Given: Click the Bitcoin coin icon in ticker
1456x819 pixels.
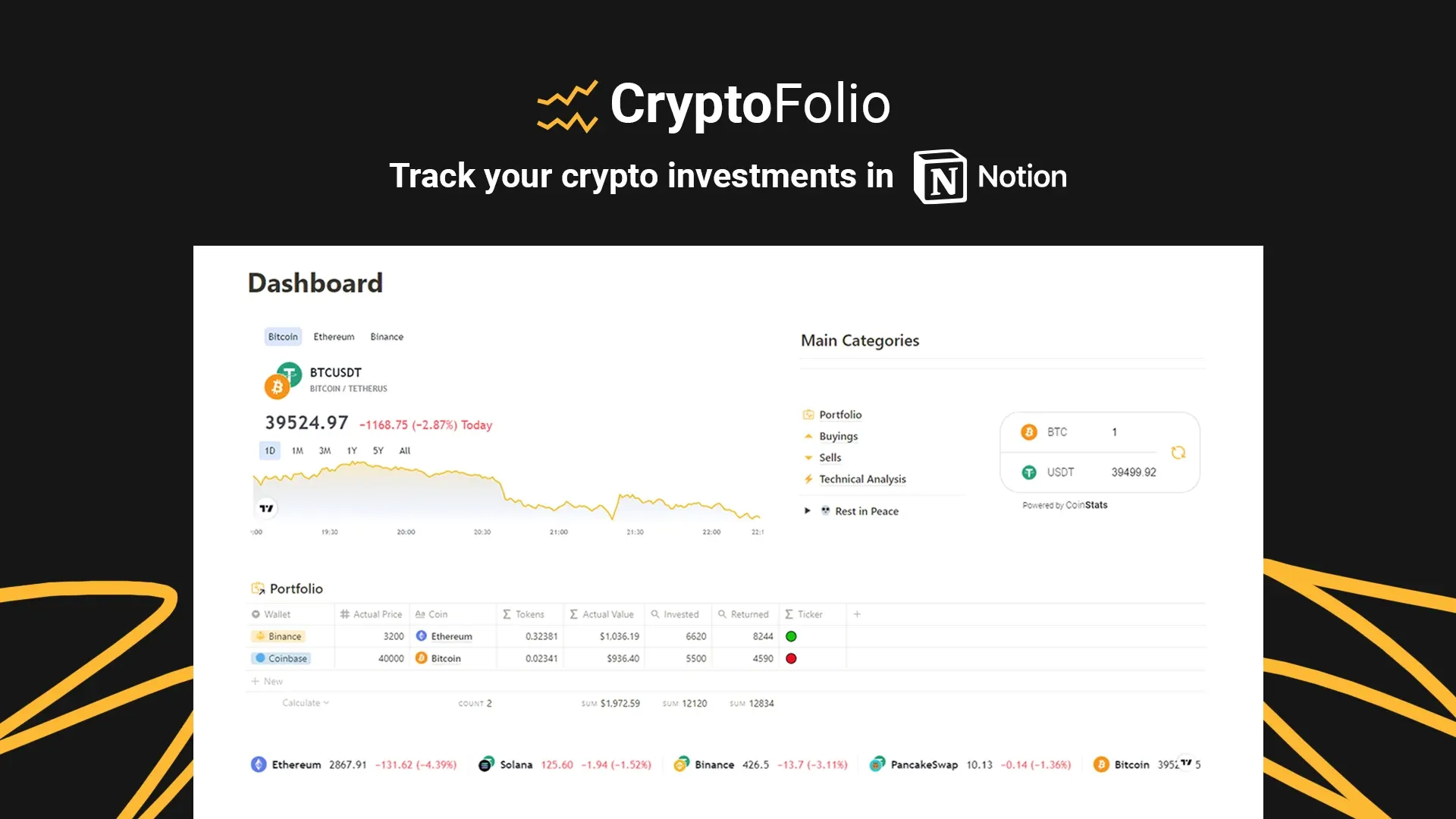Looking at the screenshot, I should pos(1101,764).
